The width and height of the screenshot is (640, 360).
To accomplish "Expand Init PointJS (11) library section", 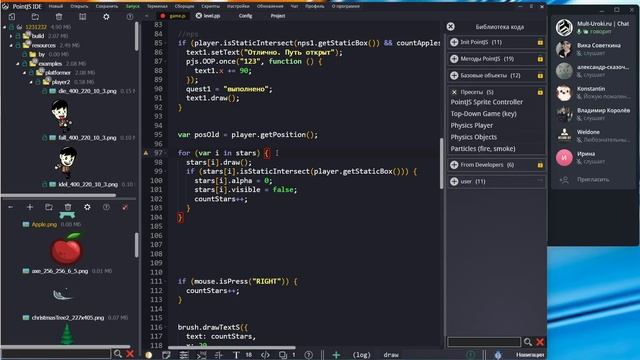I will tap(454, 42).
